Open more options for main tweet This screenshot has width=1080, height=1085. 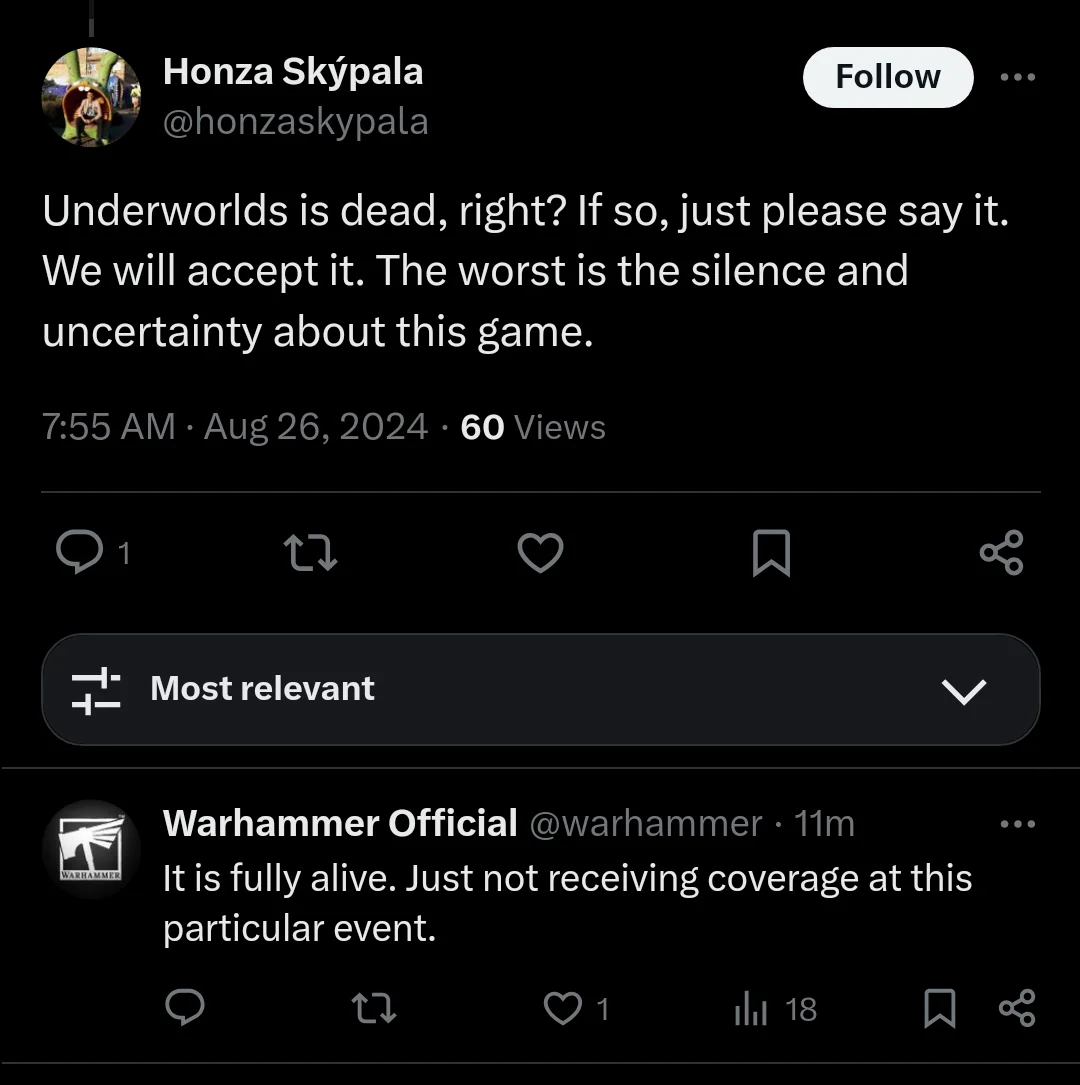pos(1018,77)
